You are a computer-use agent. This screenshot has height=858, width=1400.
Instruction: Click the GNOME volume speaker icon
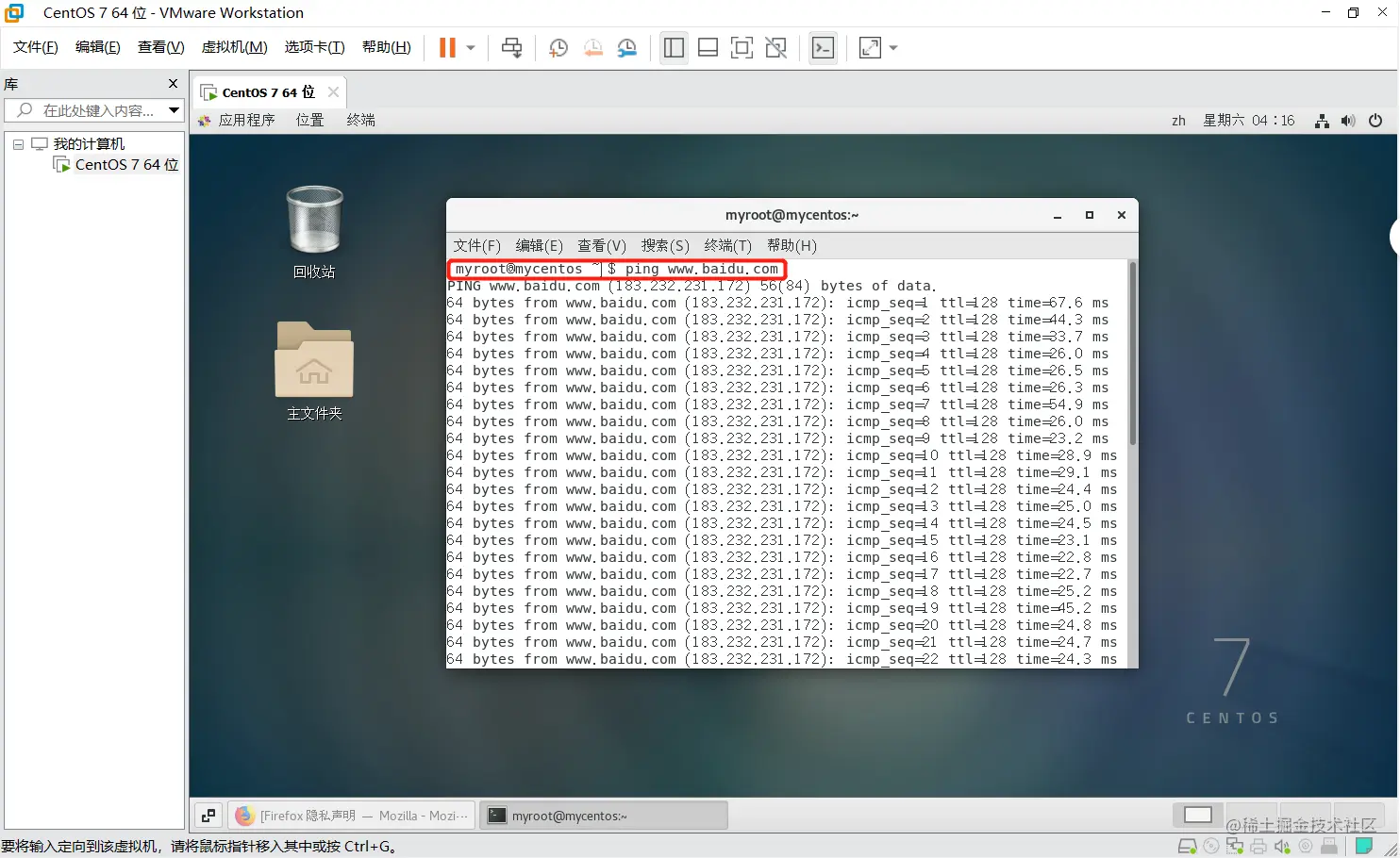tap(1348, 121)
